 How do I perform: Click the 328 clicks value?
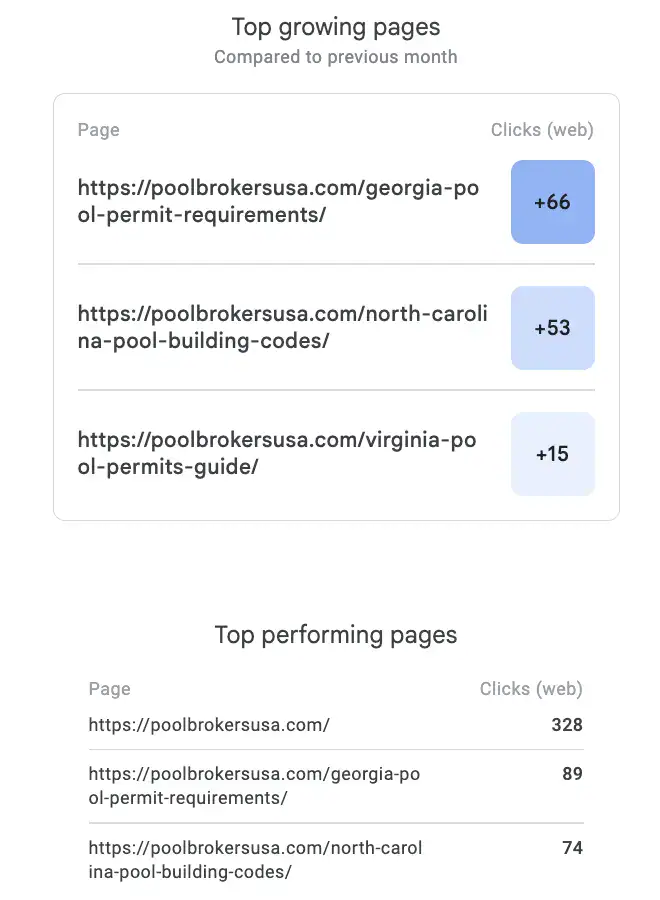click(567, 725)
